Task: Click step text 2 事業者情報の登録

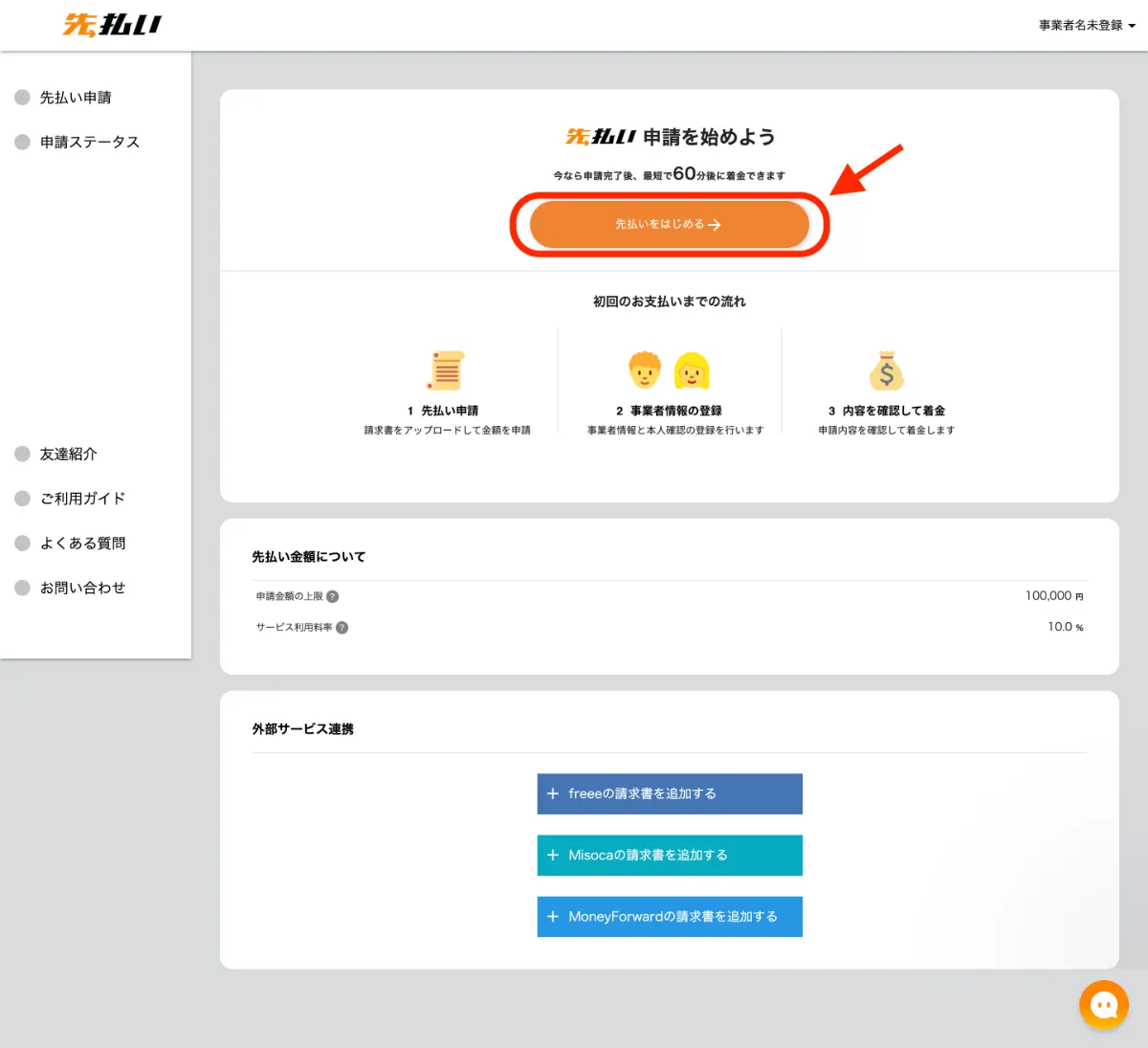Action: click(x=669, y=411)
